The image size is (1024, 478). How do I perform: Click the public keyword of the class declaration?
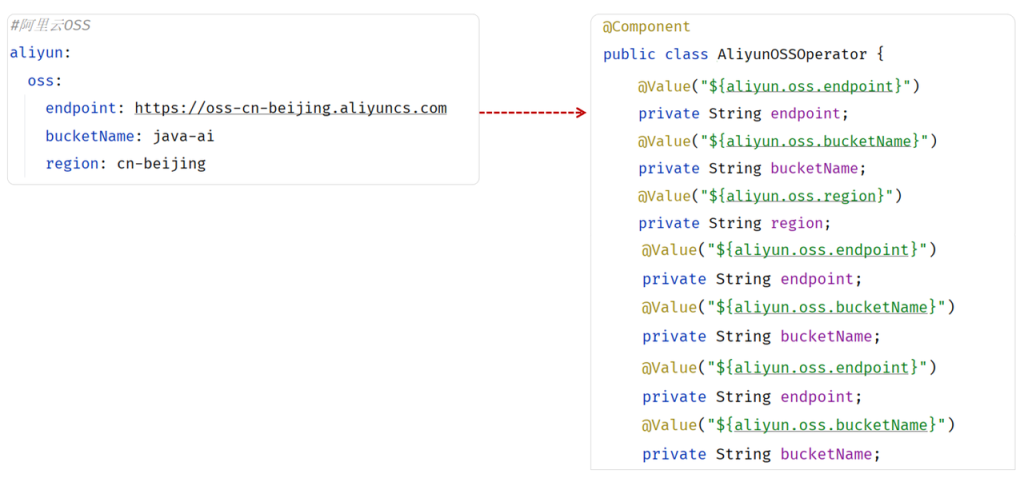click(629, 54)
